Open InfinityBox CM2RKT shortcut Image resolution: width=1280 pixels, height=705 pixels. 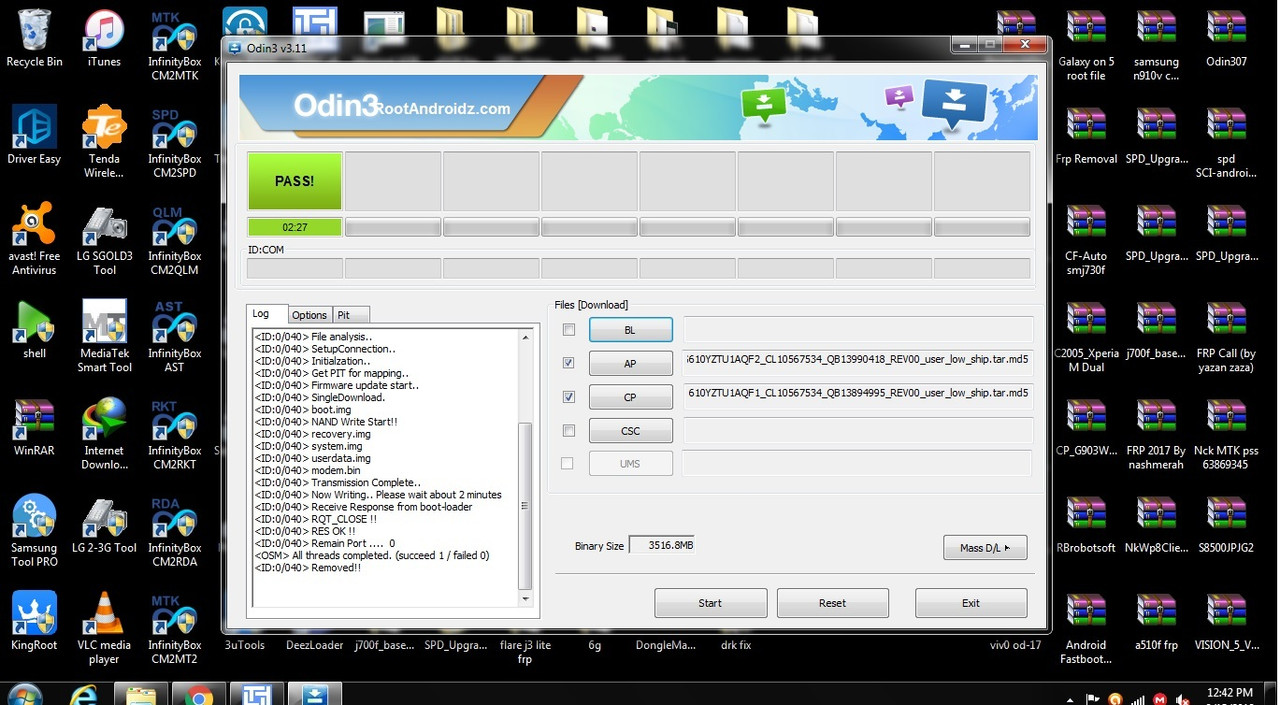click(x=174, y=435)
